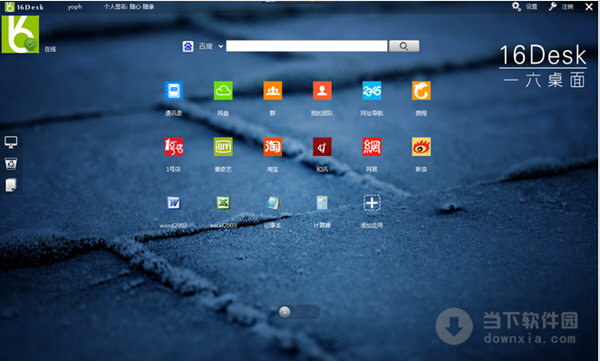
Task: Launch the dark red 和讯 icon
Action: [x=322, y=147]
